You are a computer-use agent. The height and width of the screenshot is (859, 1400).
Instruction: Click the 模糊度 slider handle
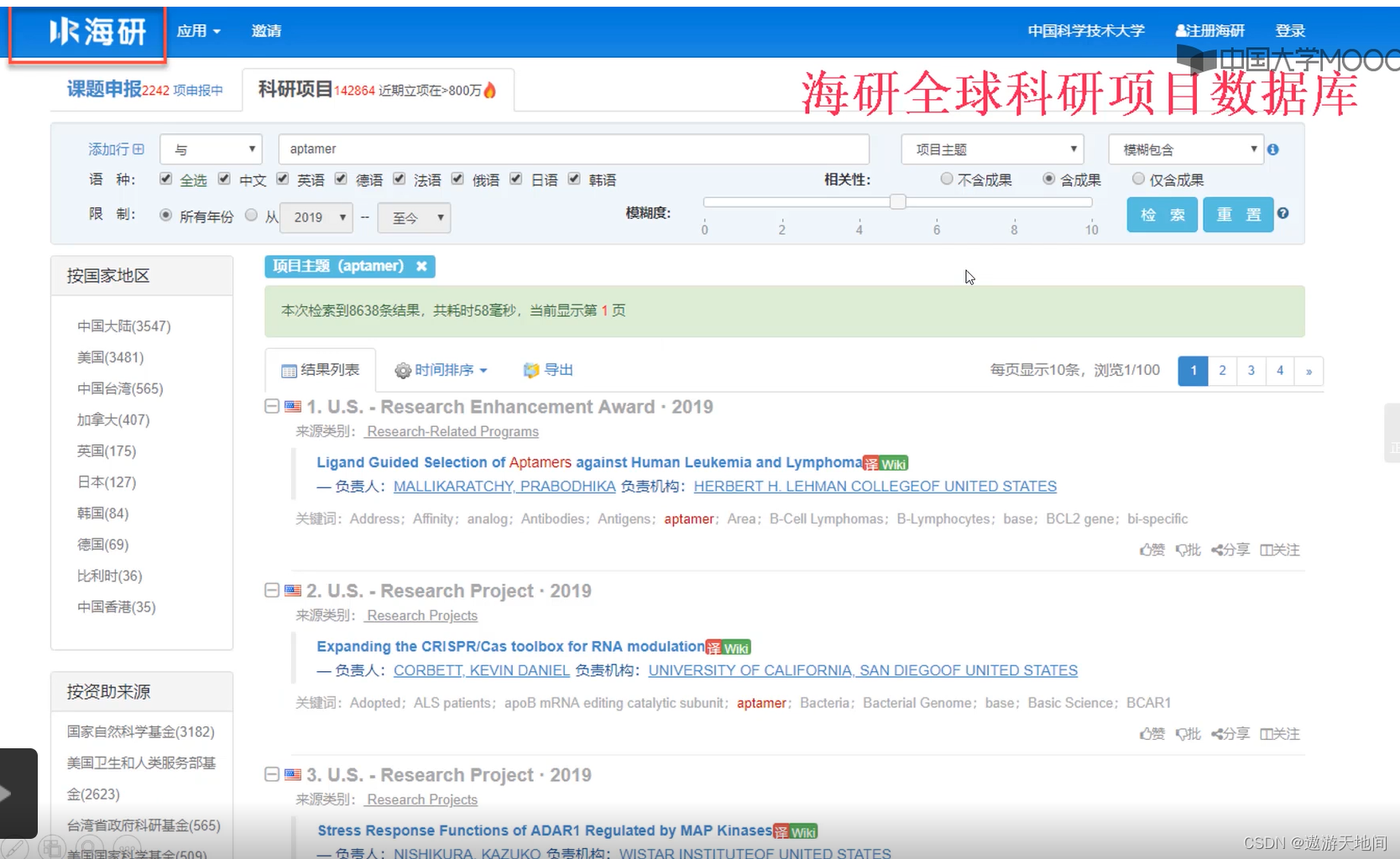(x=898, y=201)
